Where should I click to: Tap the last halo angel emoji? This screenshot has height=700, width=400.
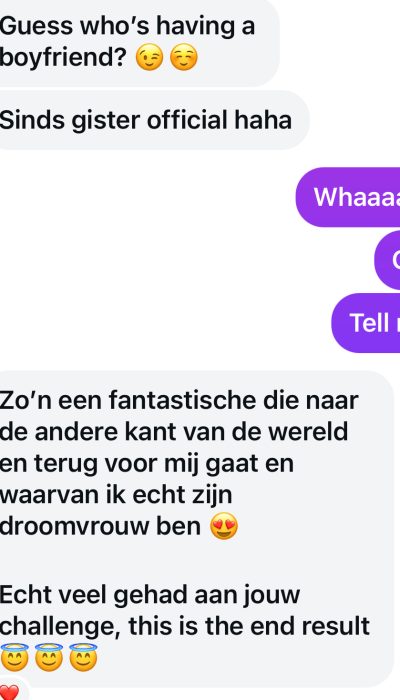[83, 658]
